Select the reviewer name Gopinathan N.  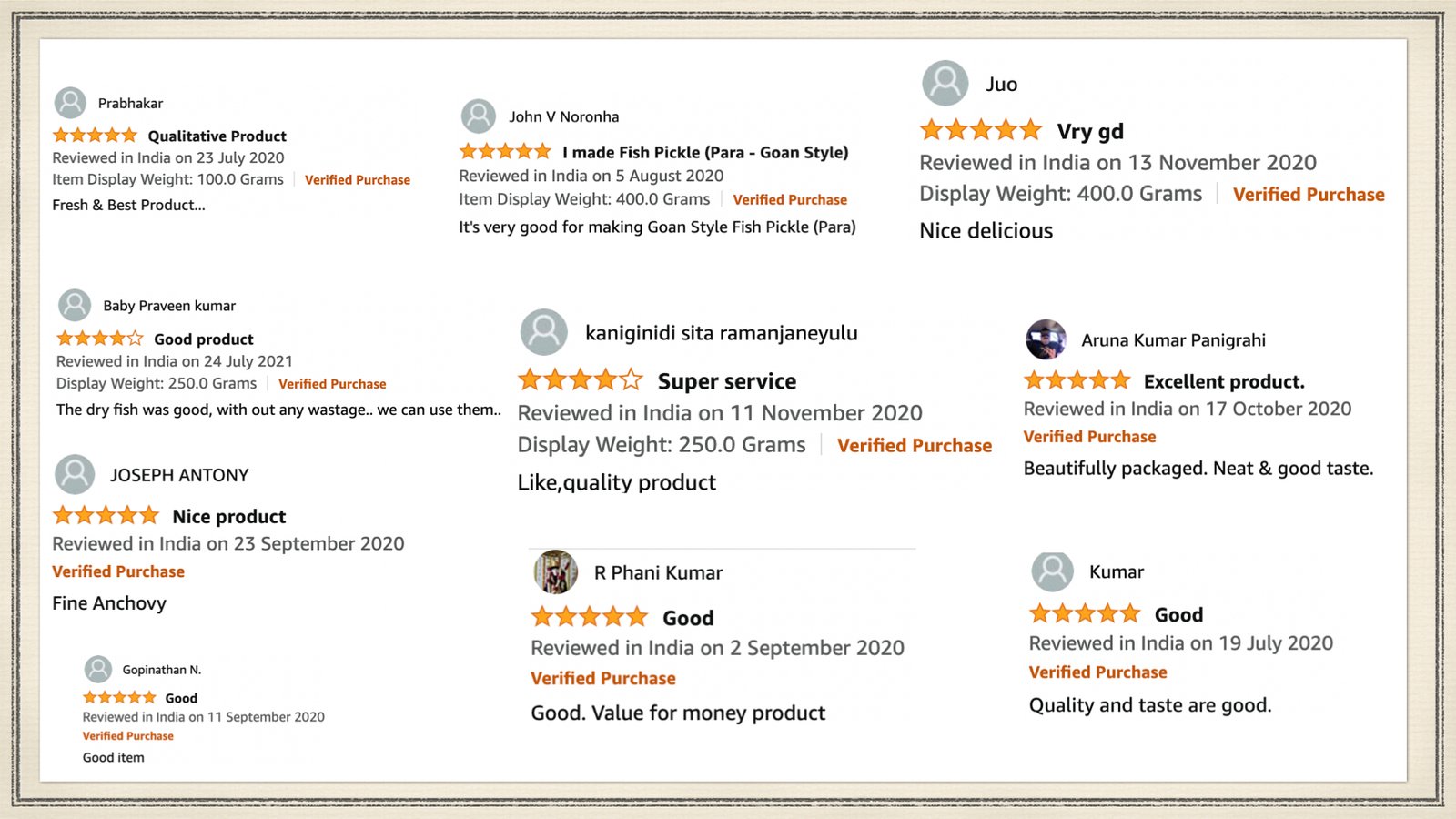pos(162,670)
